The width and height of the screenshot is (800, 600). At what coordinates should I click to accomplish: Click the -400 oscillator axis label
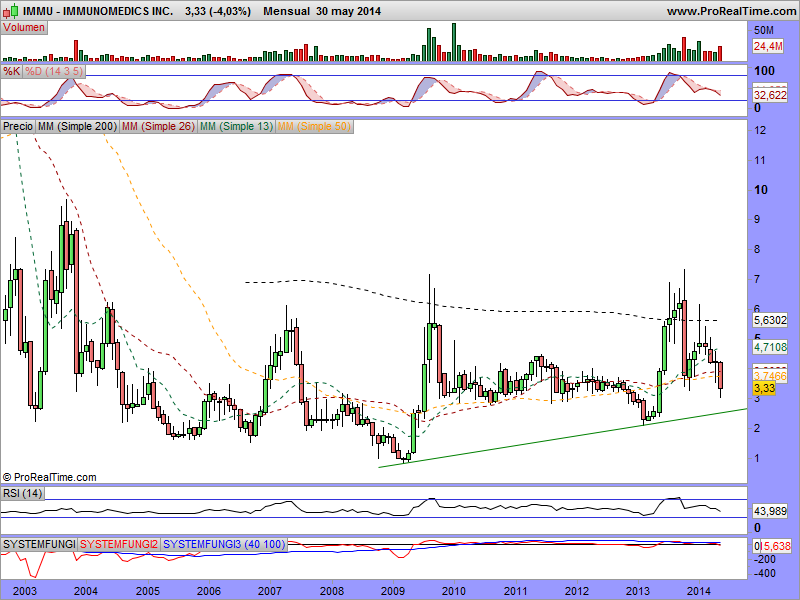(765, 573)
